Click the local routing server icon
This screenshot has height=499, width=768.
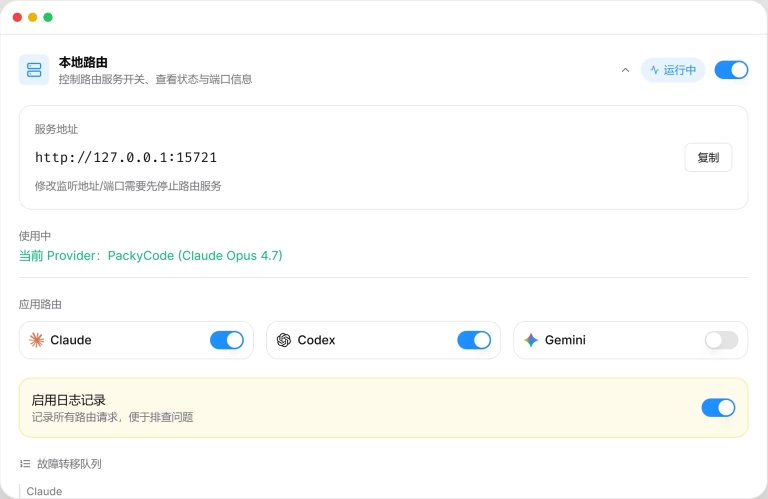tap(34, 70)
